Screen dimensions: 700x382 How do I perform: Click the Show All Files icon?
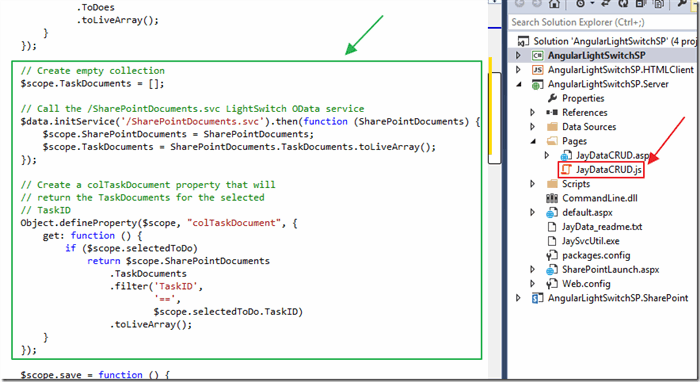(658, 4)
